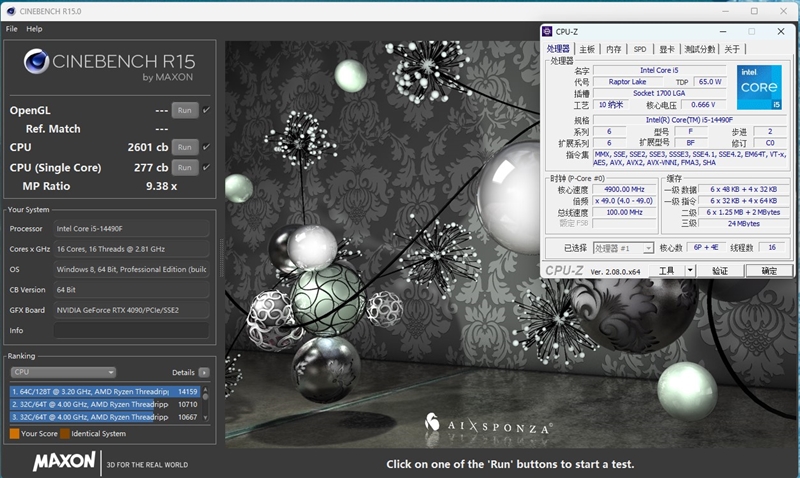Click the 24 MBytes L3 cache value
Screen dimensions: 800x478
(x=743, y=223)
